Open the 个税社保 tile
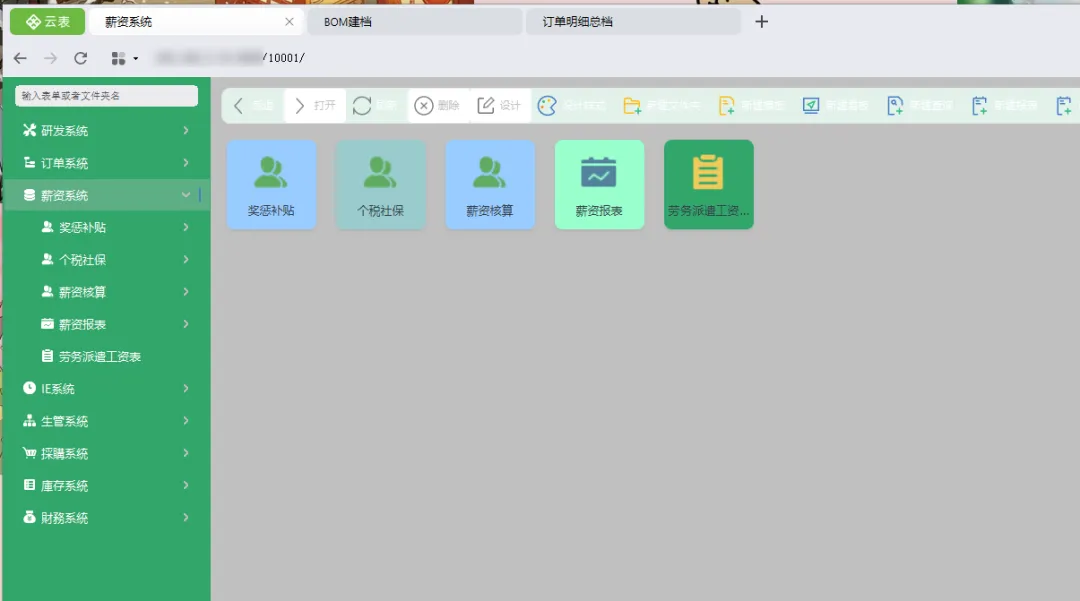The height and width of the screenshot is (601, 1080). coord(380,184)
